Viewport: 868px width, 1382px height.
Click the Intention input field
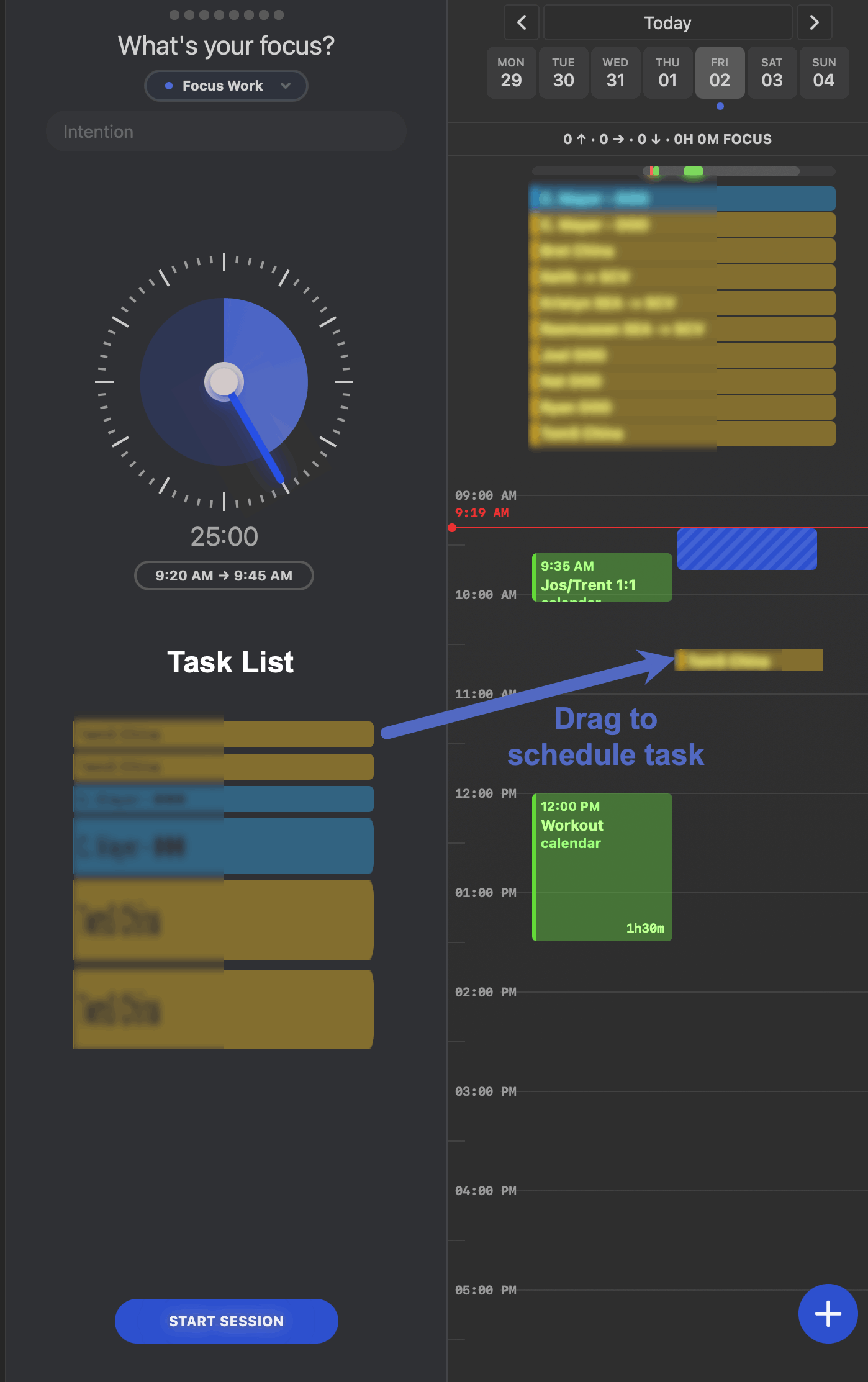coord(226,132)
